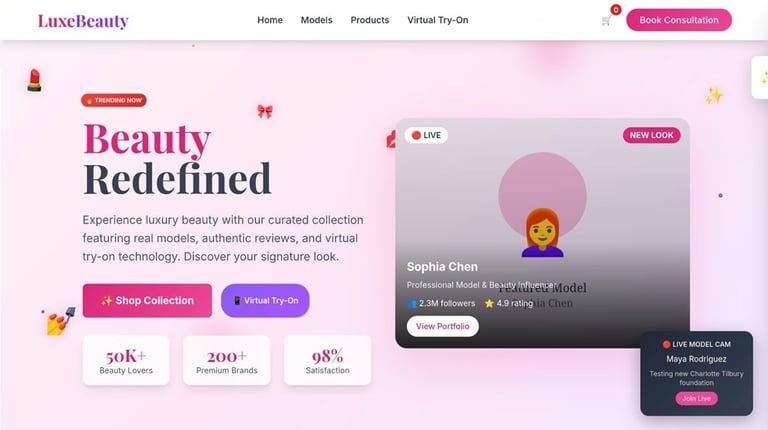The height and width of the screenshot is (430, 768).
Task: Open the shopping cart icon
Action: tap(606, 21)
